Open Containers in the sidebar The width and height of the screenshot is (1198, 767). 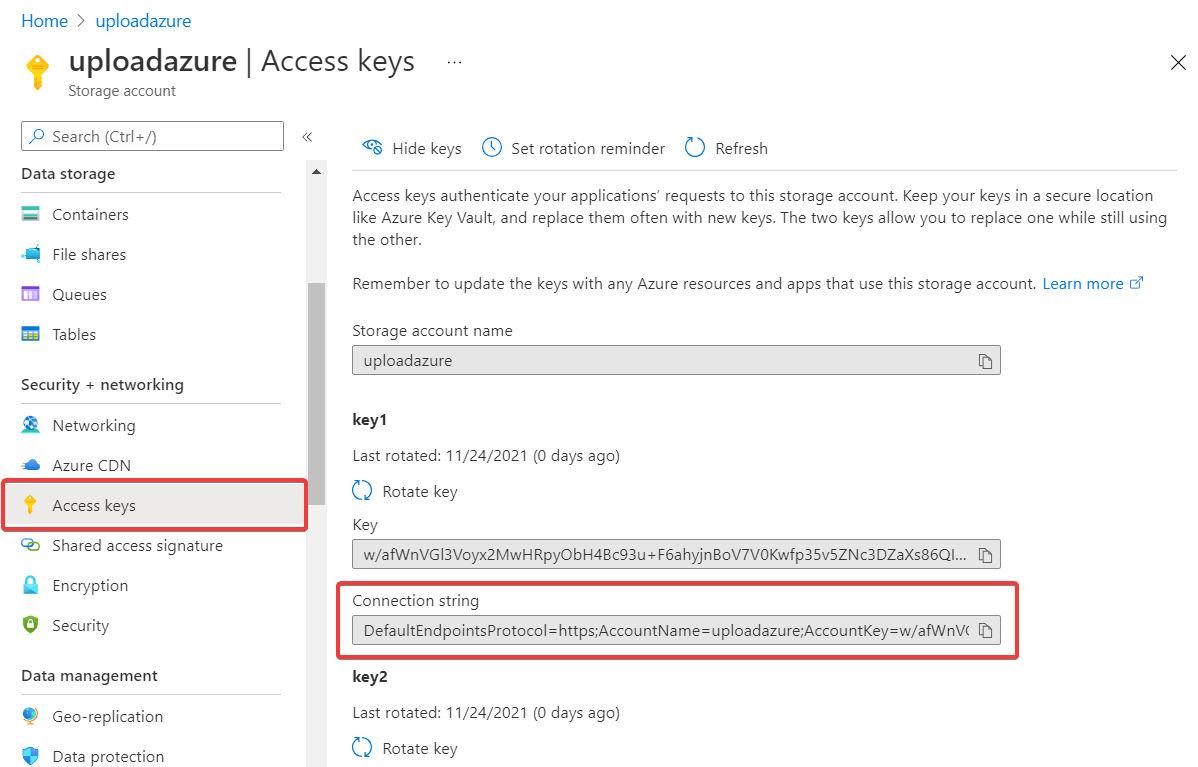click(x=90, y=214)
